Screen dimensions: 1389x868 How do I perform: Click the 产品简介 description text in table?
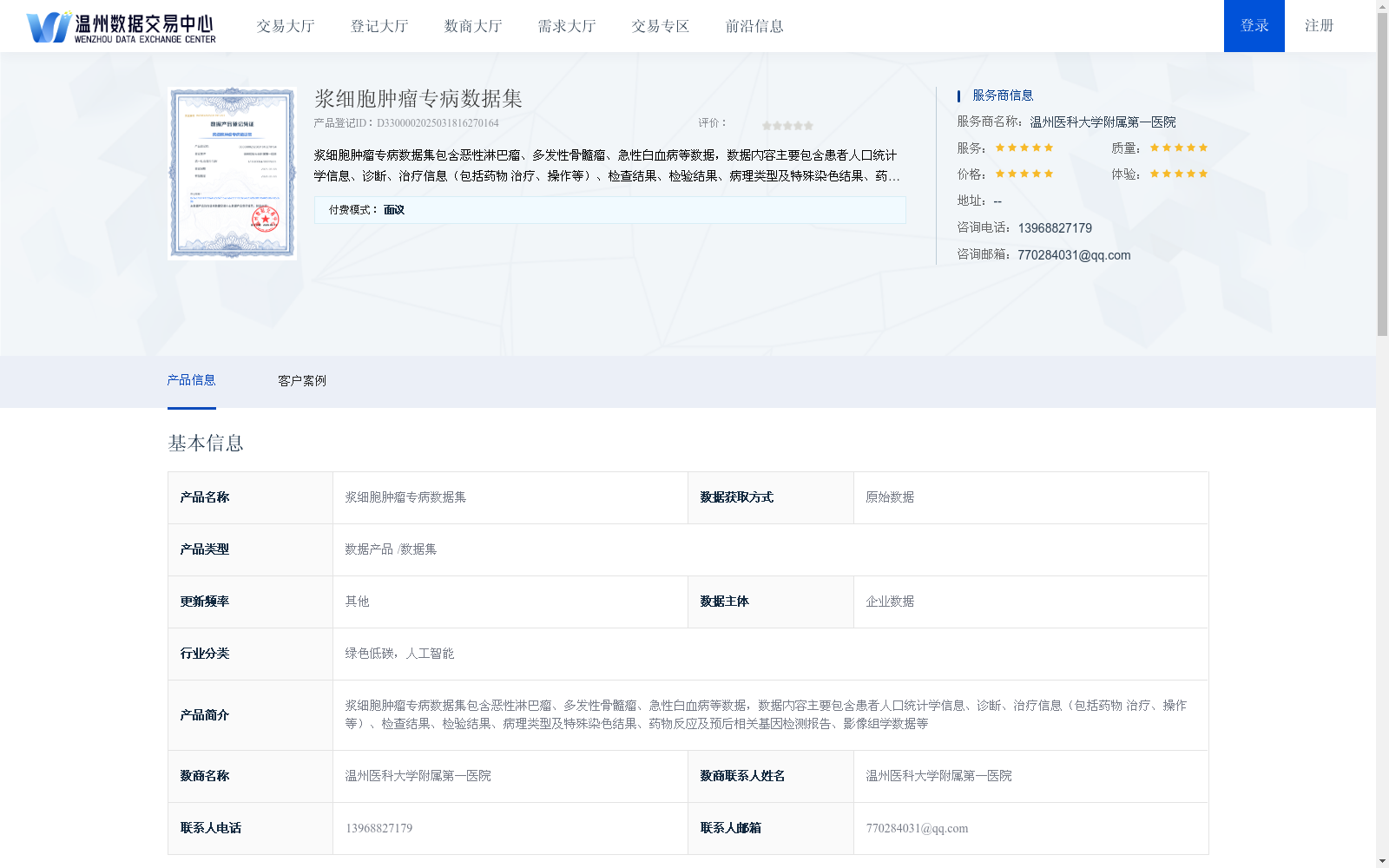tap(766, 714)
